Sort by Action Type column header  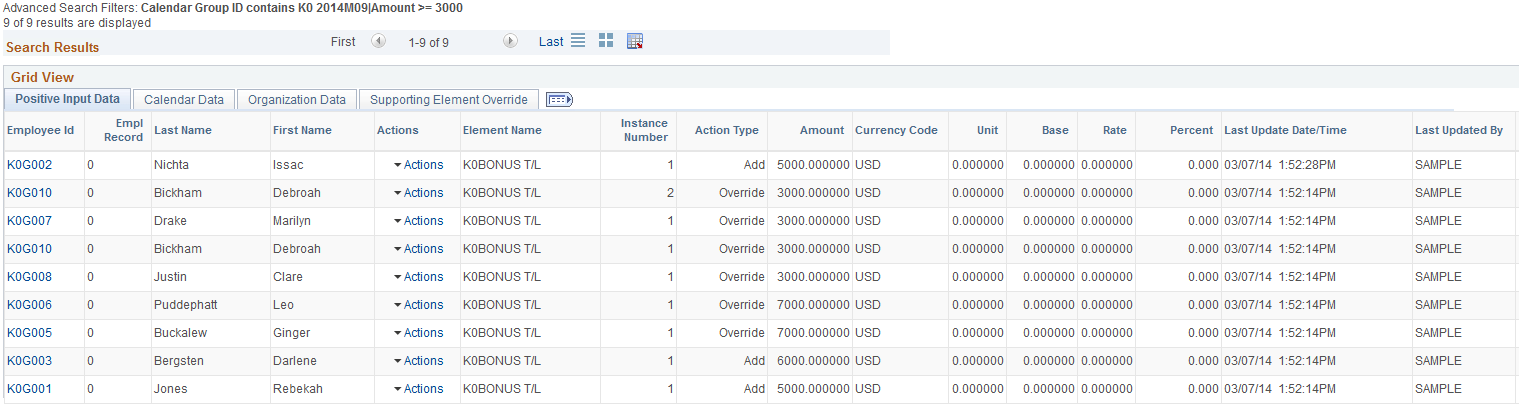(x=727, y=130)
